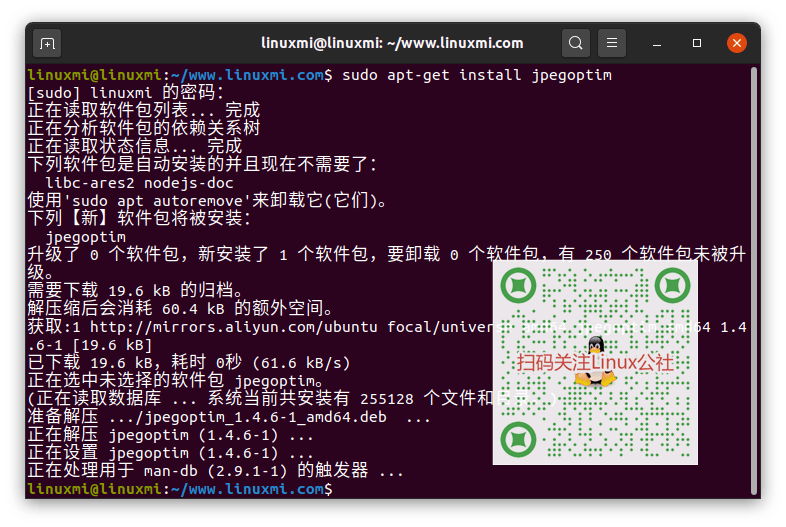Click the line '解压缩后会消耗 60.4 kB'

coord(180,308)
